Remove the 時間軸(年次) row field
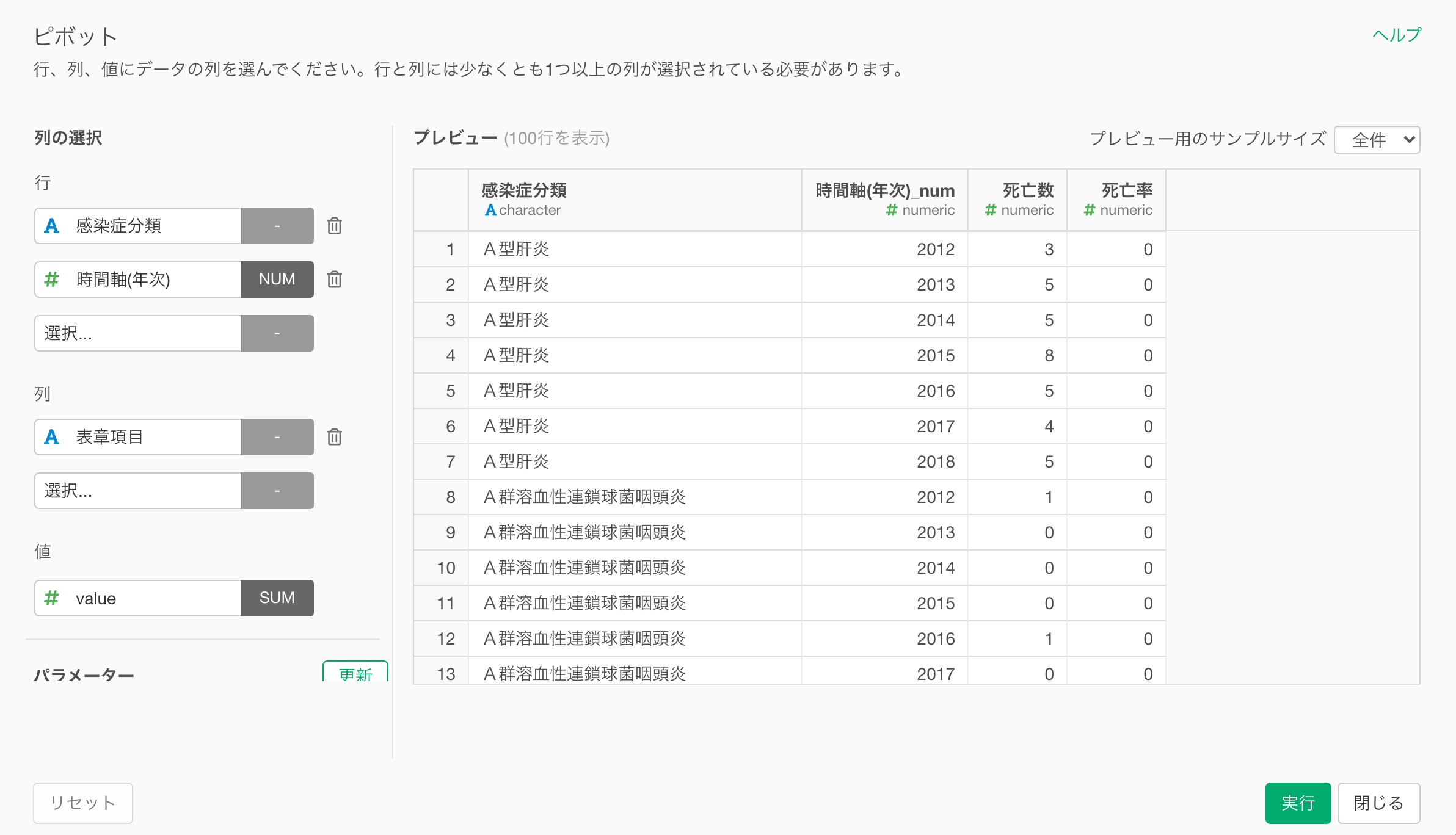 334,280
